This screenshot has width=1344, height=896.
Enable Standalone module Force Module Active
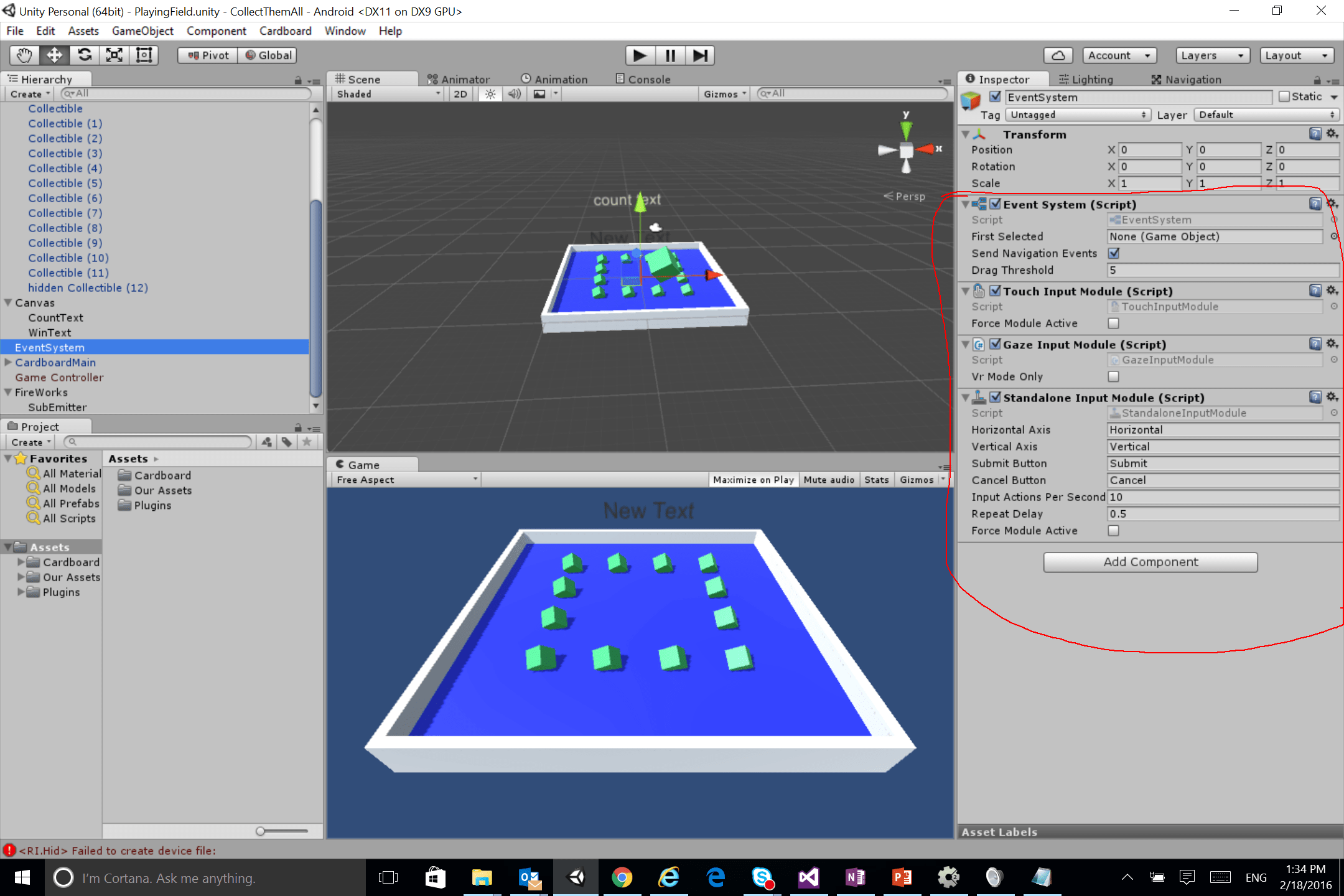coord(1114,531)
